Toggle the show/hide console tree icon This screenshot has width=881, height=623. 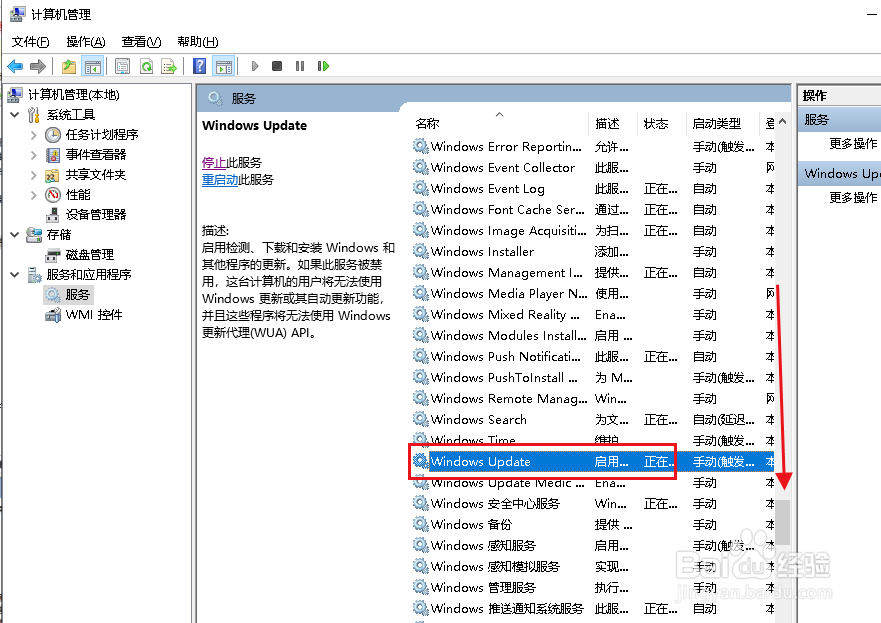(x=93, y=66)
